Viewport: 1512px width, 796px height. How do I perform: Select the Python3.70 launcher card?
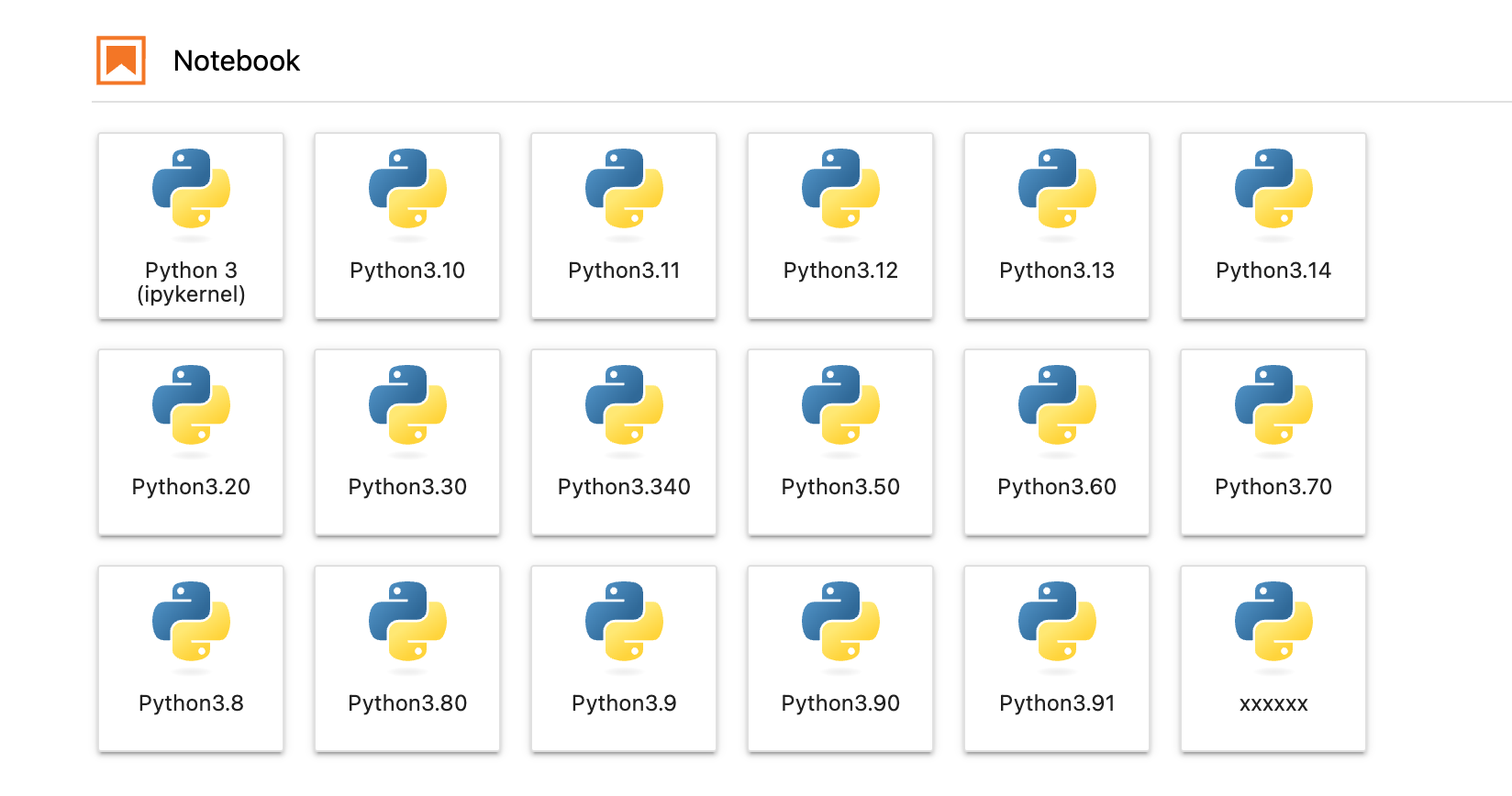click(x=1273, y=442)
